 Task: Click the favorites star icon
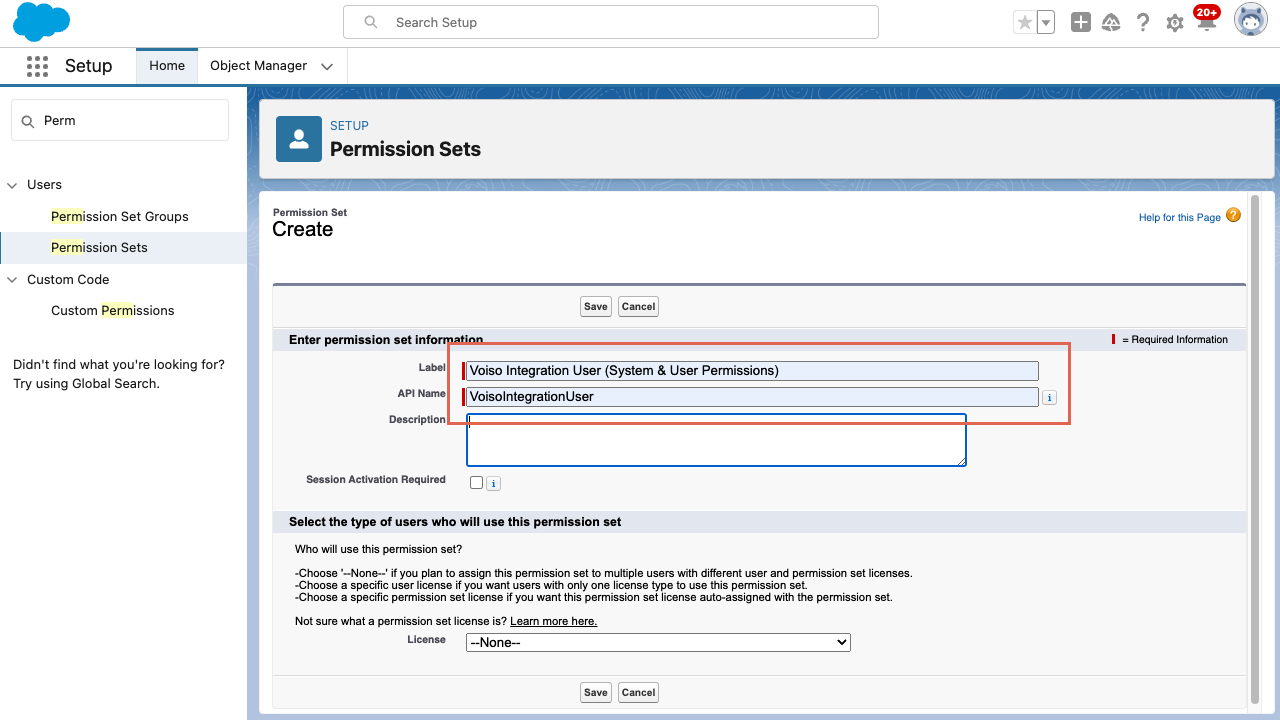point(1024,22)
